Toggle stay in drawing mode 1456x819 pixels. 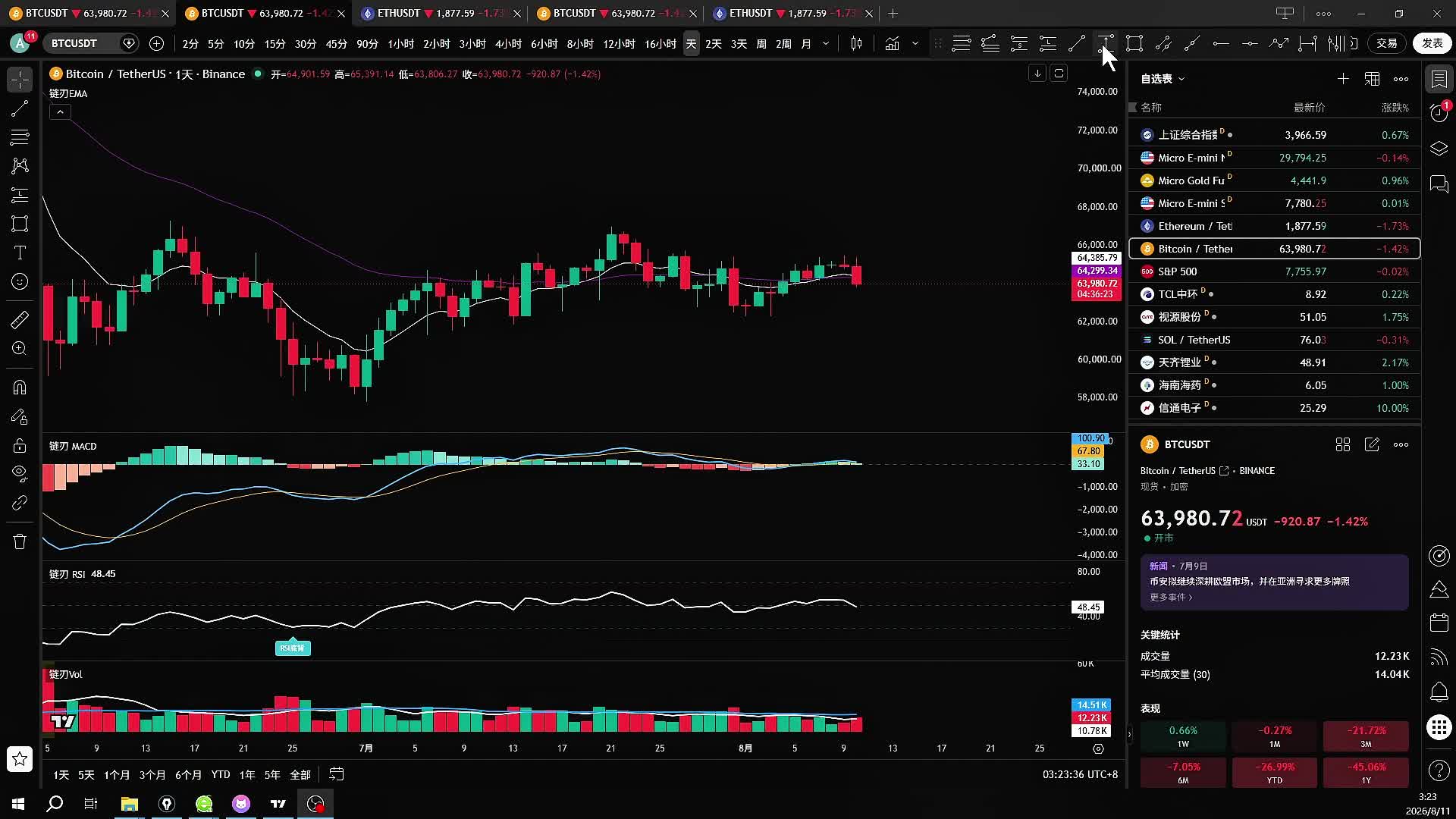(20, 416)
